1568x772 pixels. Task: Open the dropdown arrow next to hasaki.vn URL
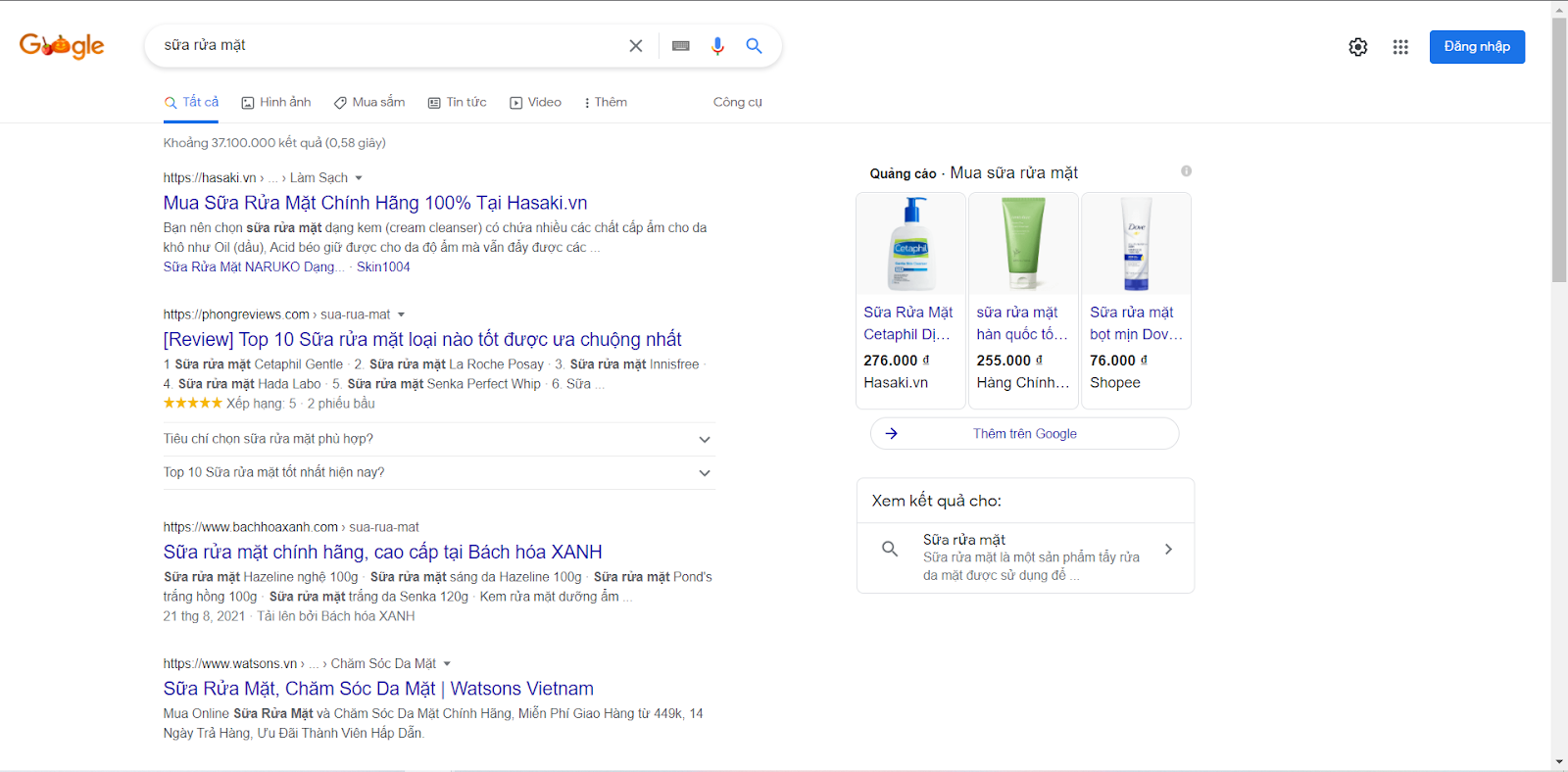(x=359, y=178)
